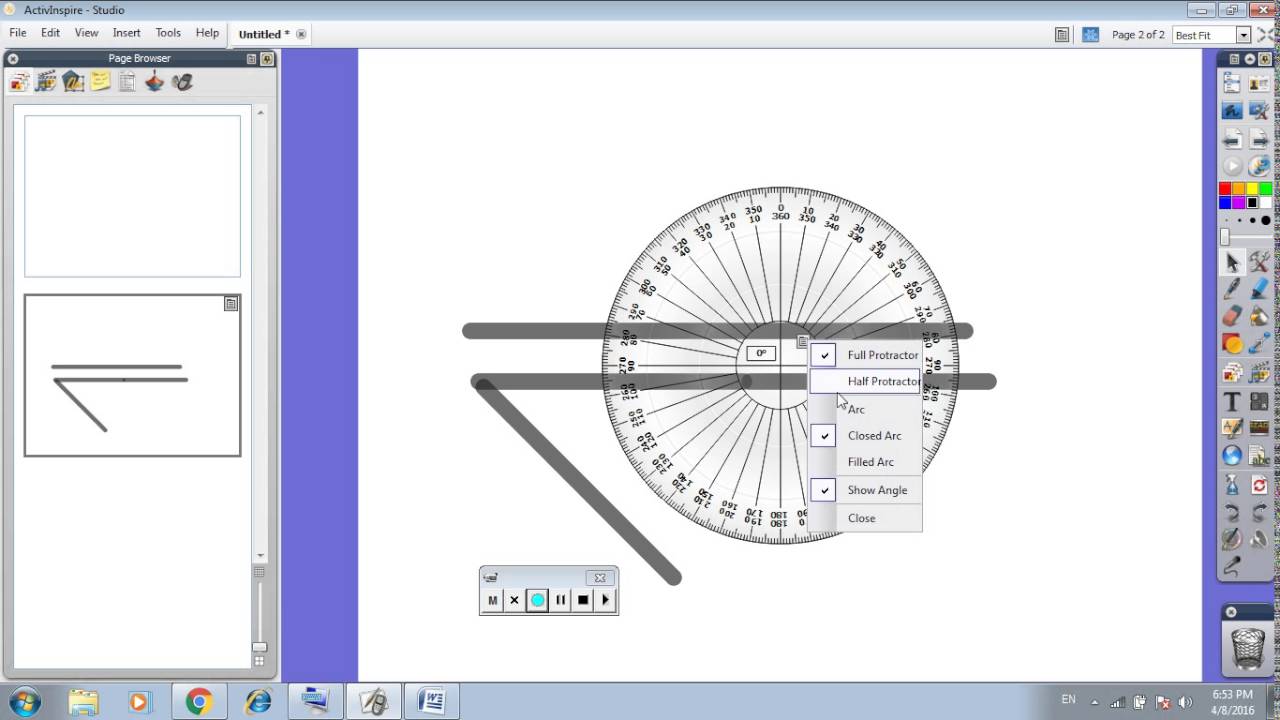Open the Action Browser spinning top icon

point(154,82)
